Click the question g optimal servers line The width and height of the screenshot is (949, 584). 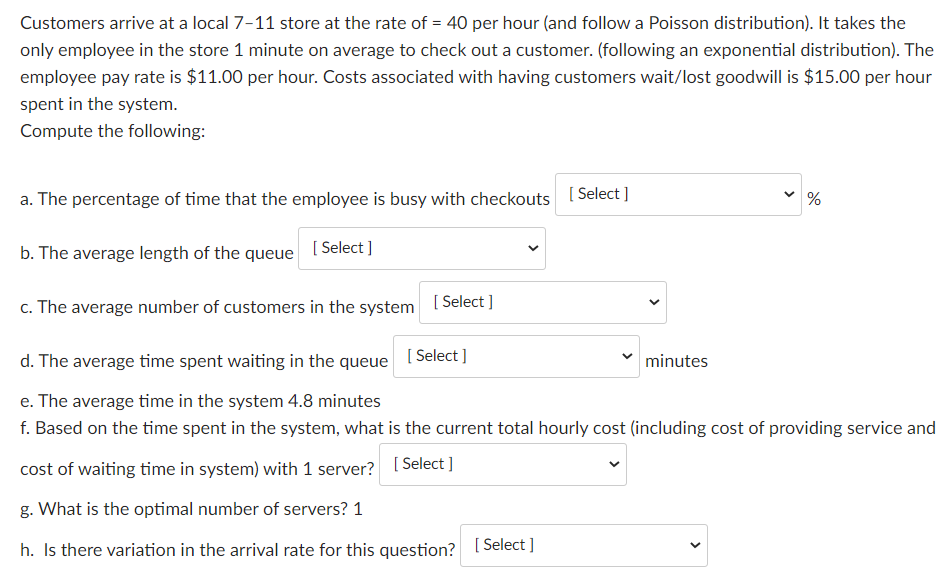pyautogui.click(x=191, y=509)
